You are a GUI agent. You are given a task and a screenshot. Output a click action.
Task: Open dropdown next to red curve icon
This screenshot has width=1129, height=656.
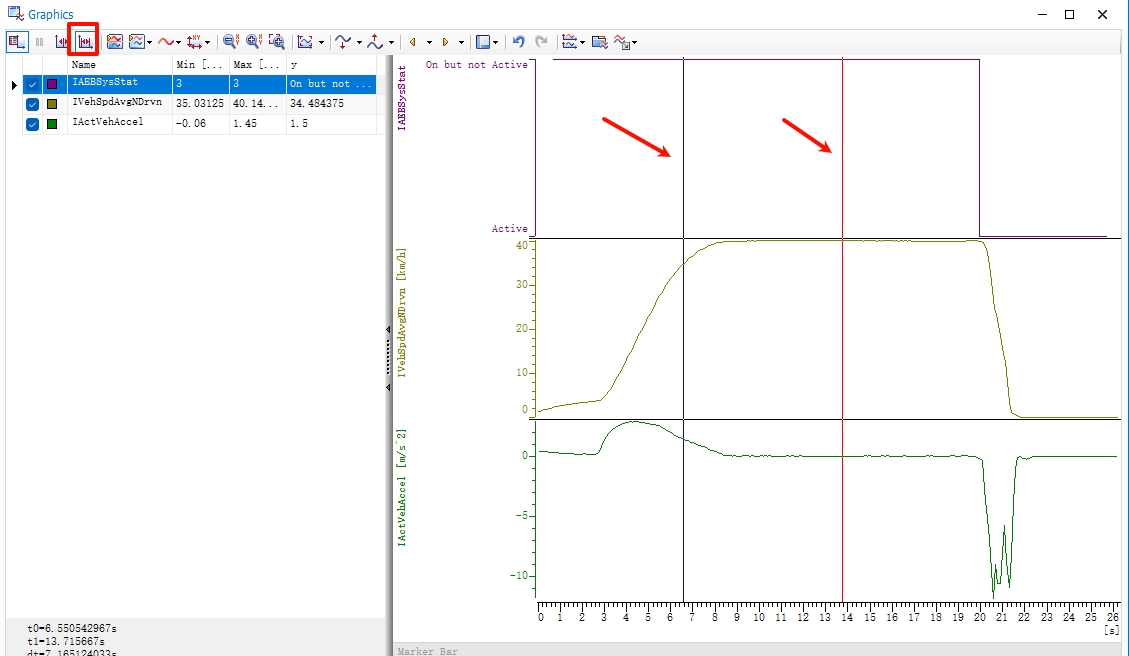[178, 43]
